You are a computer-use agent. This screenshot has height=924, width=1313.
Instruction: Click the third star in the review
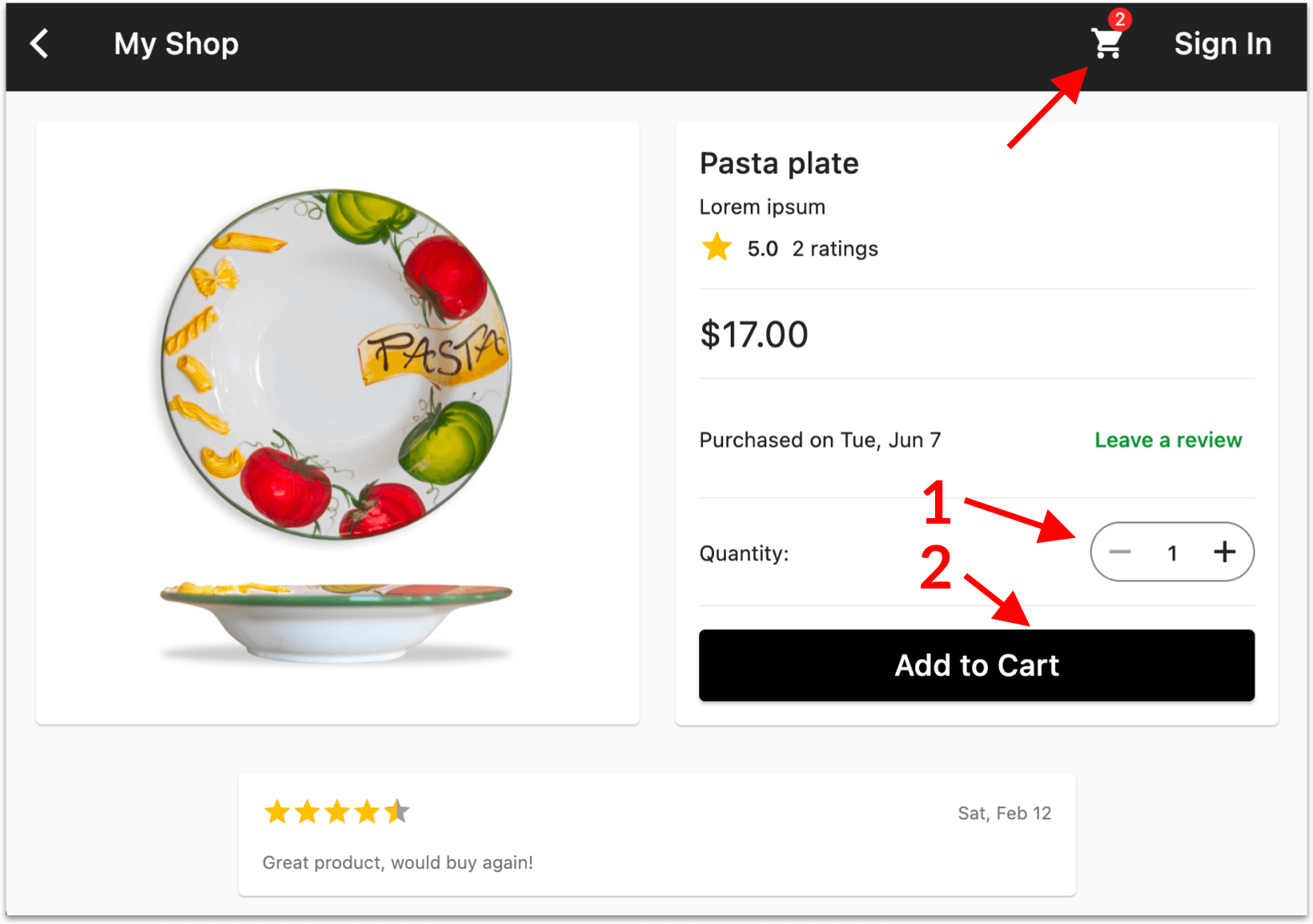pyautogui.click(x=337, y=812)
